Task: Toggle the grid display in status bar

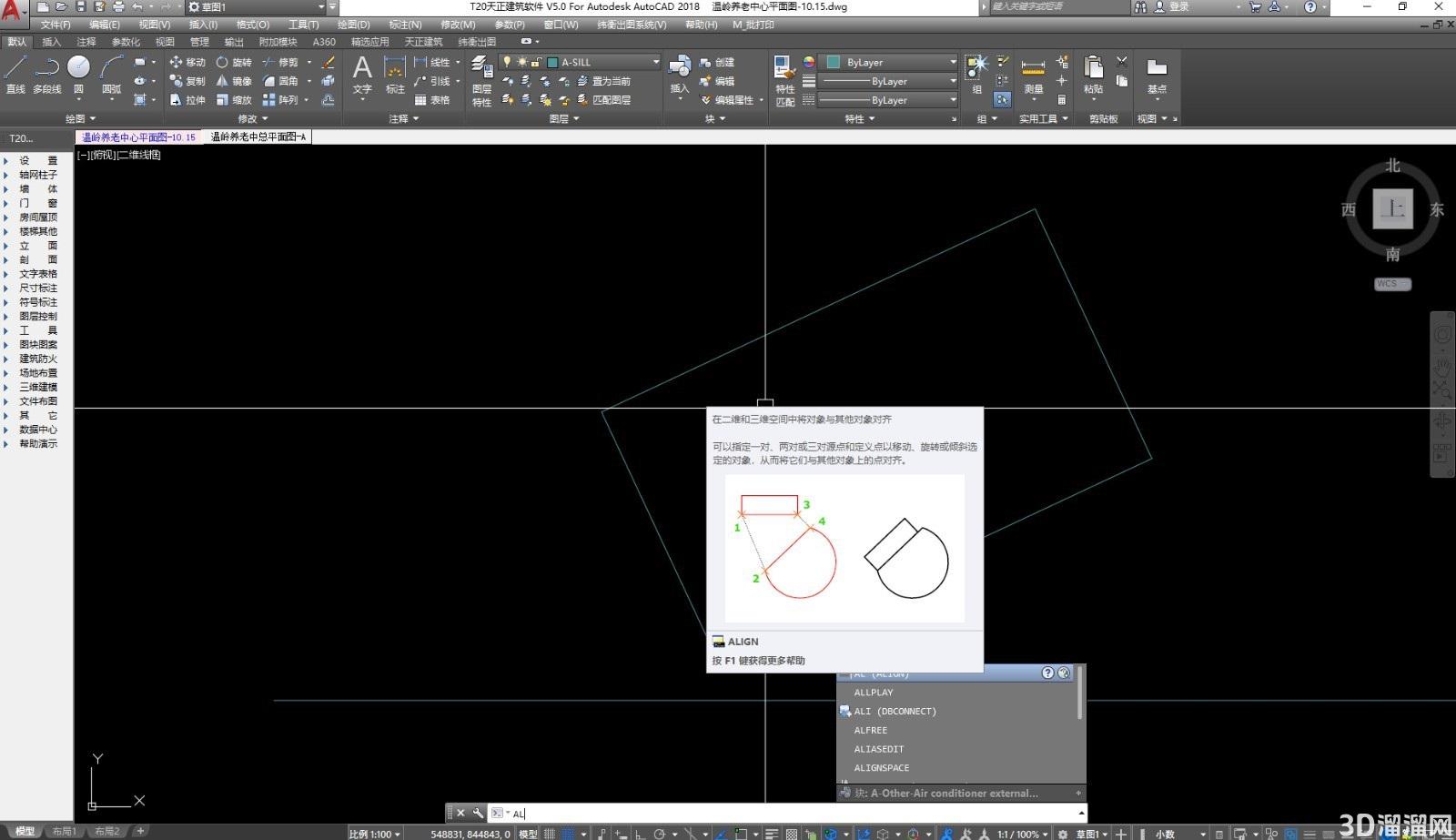Action: click(x=549, y=834)
